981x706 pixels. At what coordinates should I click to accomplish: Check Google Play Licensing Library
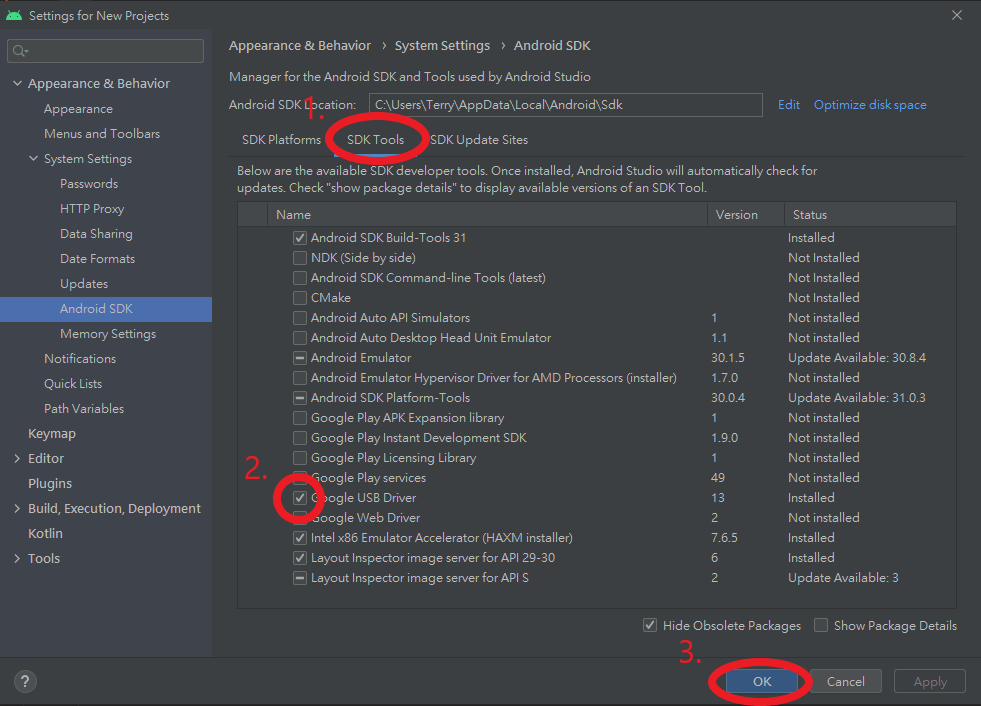[x=300, y=458]
